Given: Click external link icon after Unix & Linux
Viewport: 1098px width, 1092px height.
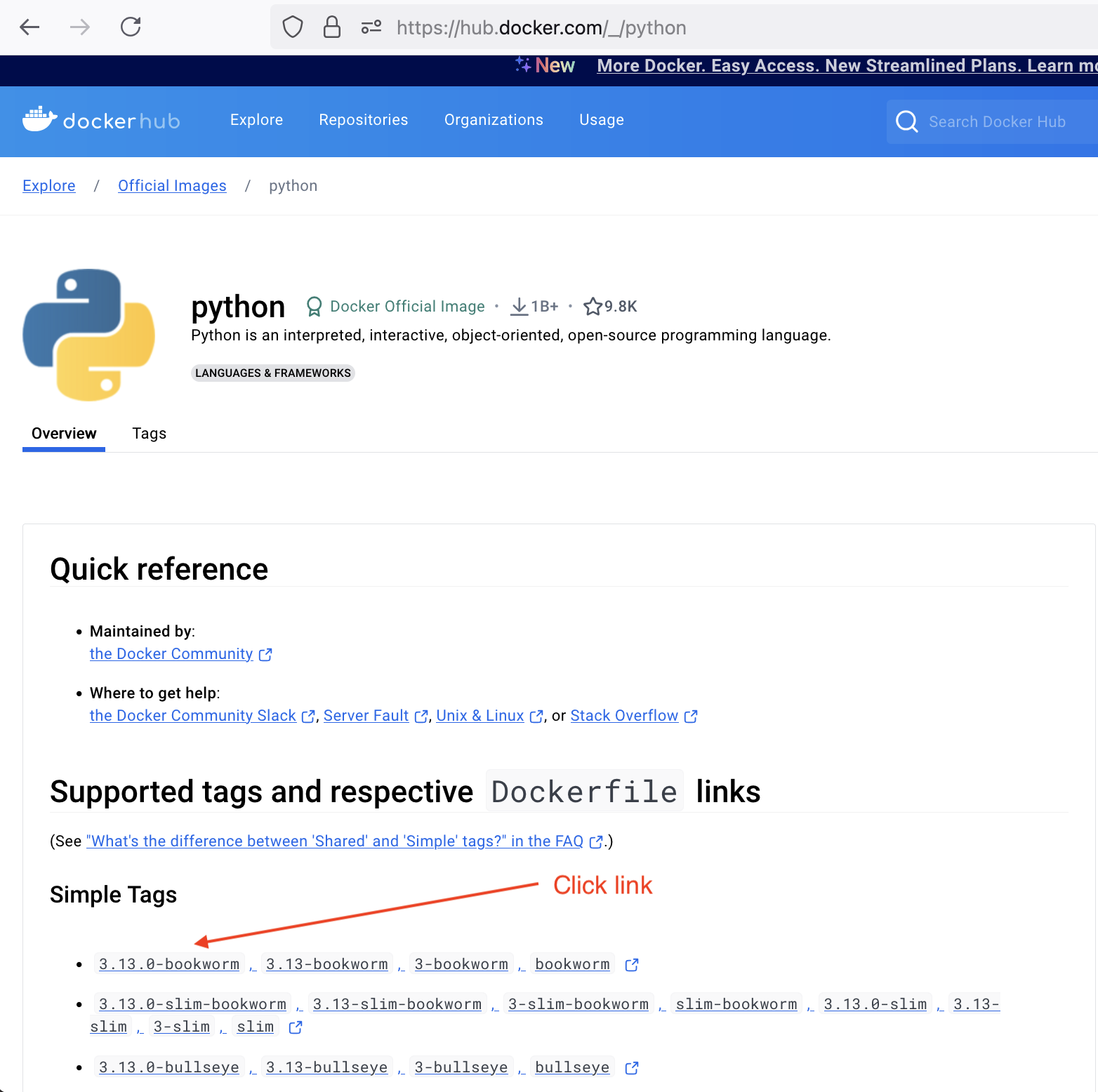Looking at the screenshot, I should pos(536,717).
